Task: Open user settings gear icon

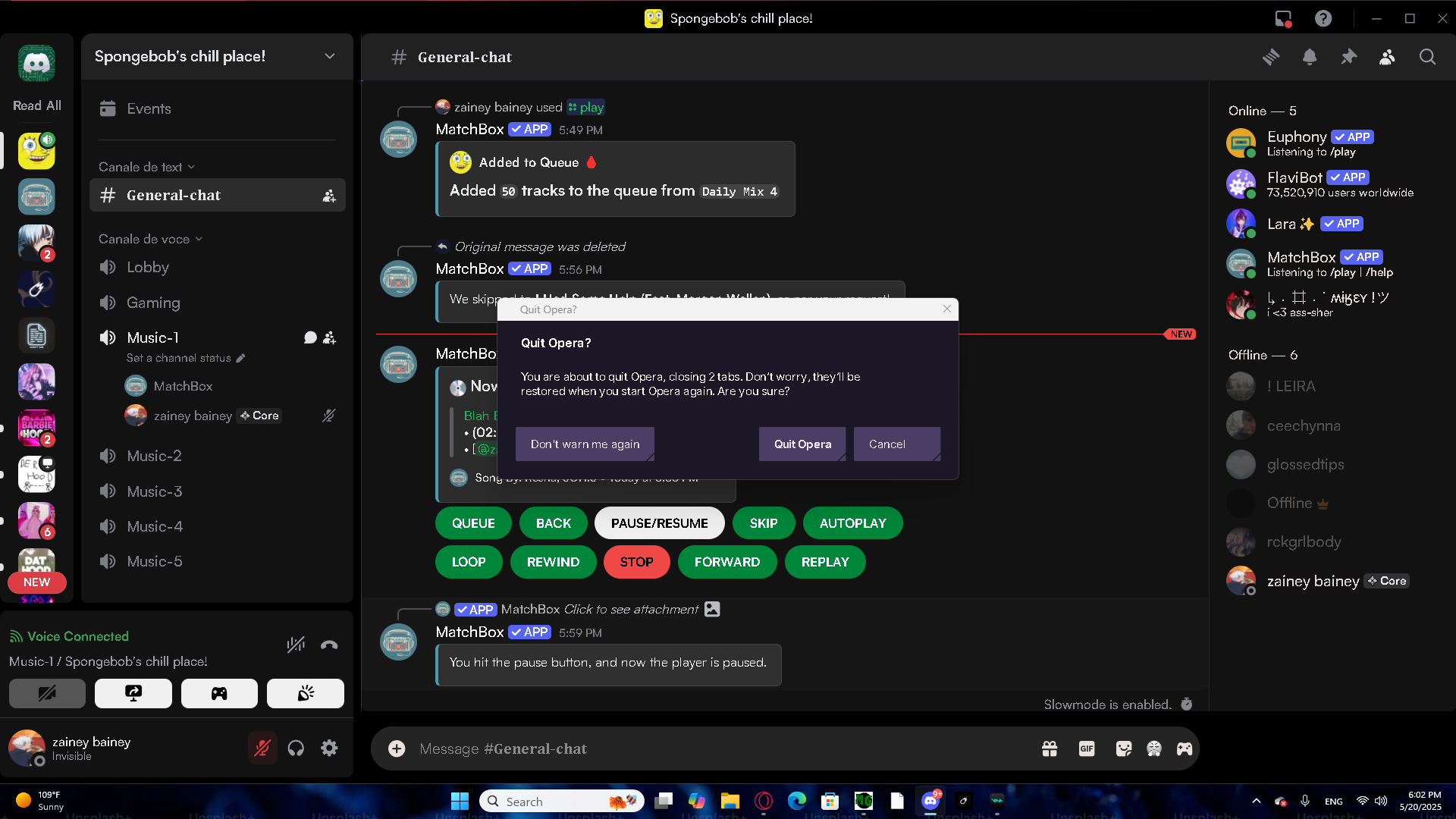Action: tap(329, 748)
